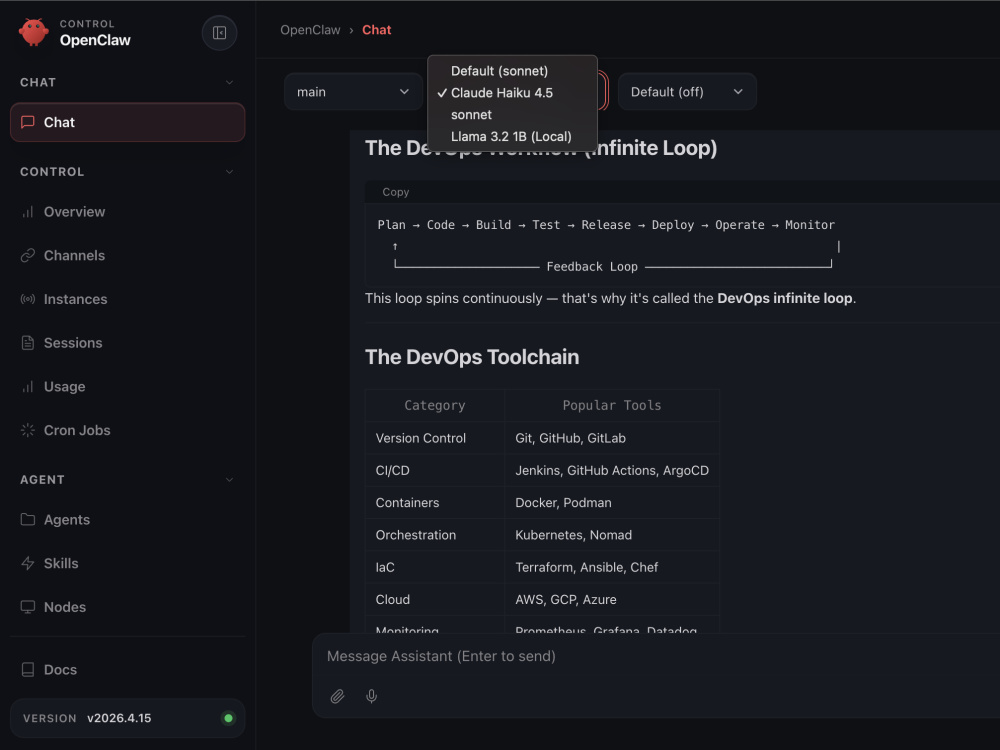The height and width of the screenshot is (750, 1000).
Task: Go to the Overview page
Action: pyautogui.click(x=128, y=212)
